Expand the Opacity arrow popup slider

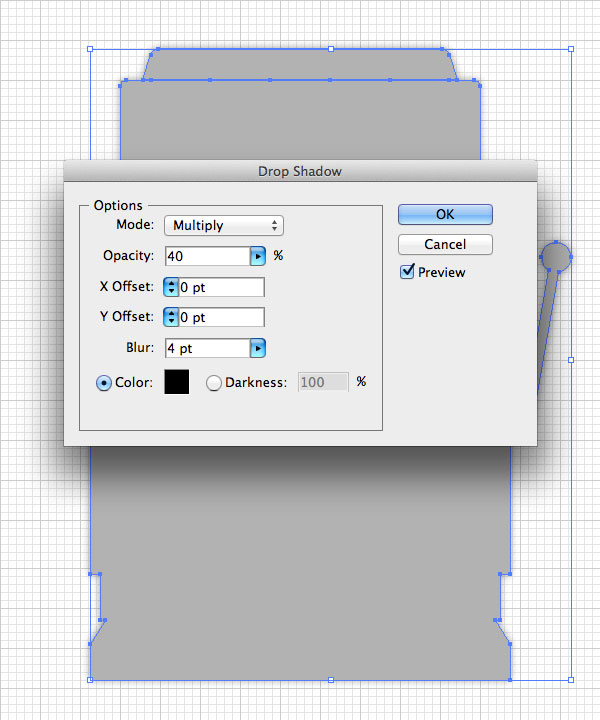pyautogui.click(x=258, y=256)
